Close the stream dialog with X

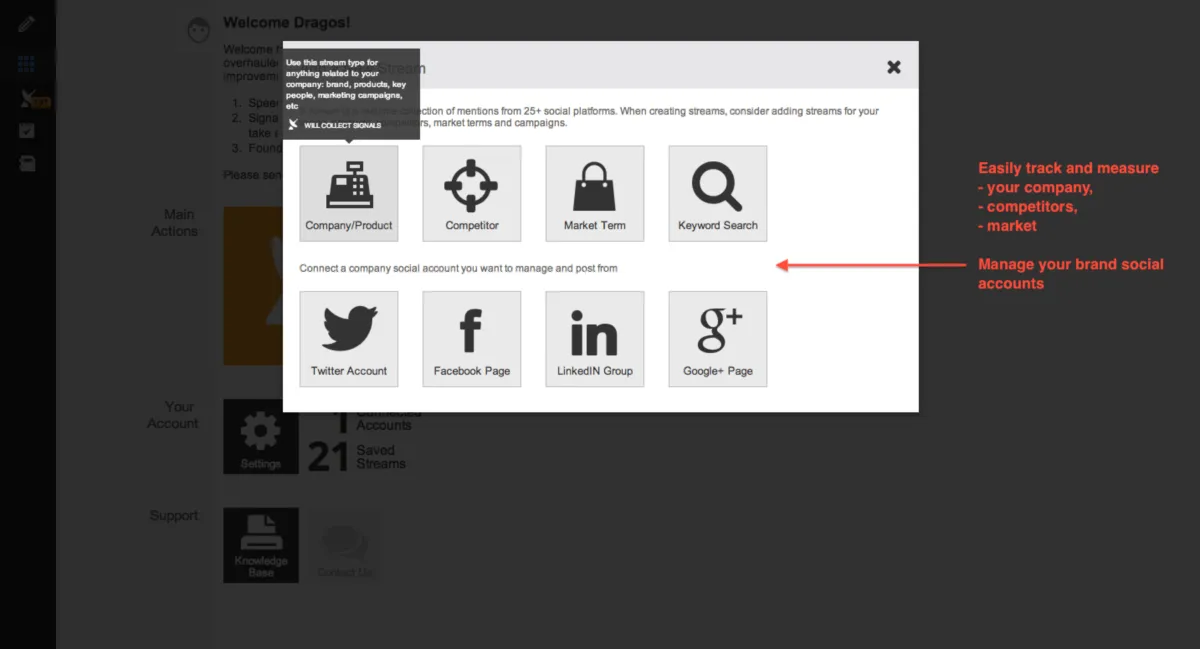click(894, 67)
